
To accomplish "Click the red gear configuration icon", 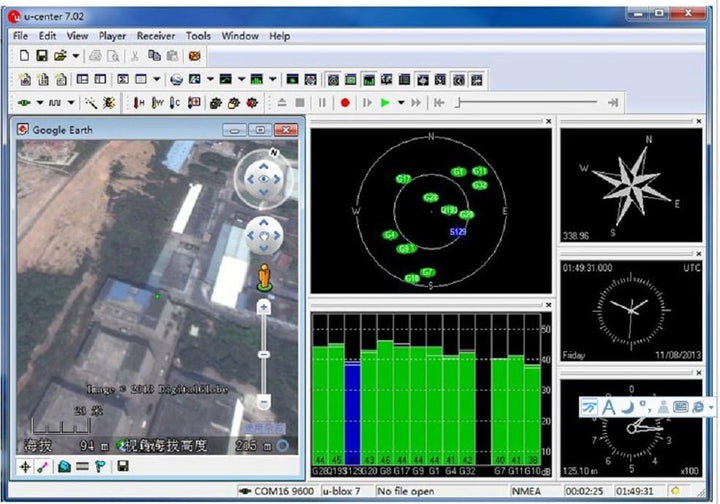I will 252,103.
